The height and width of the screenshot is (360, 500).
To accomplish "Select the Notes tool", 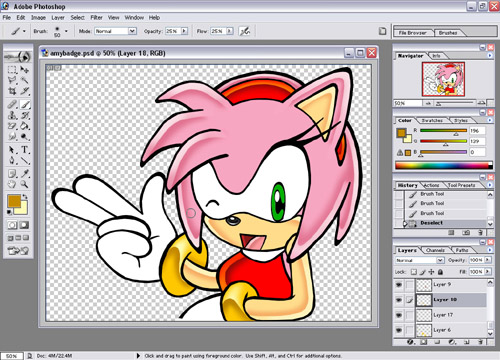I will click(x=12, y=173).
